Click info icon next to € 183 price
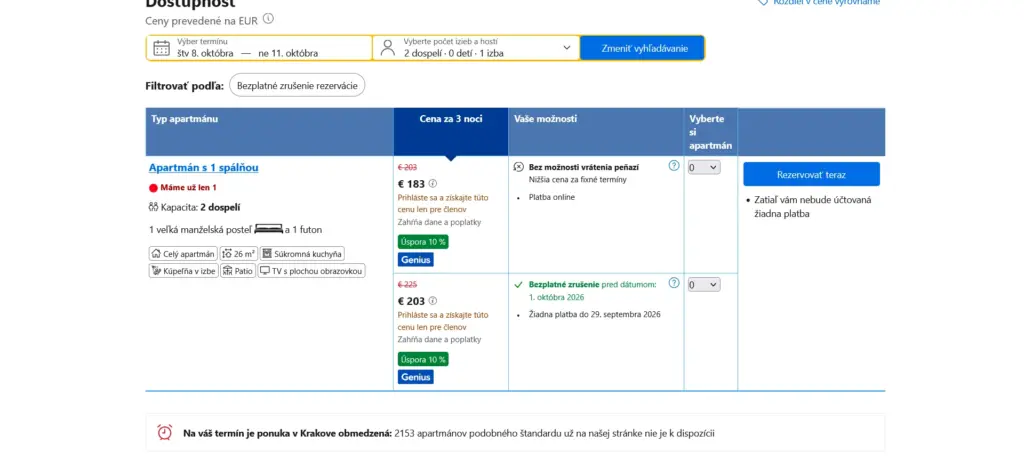Viewport: 1024px width, 468px height. click(432, 184)
